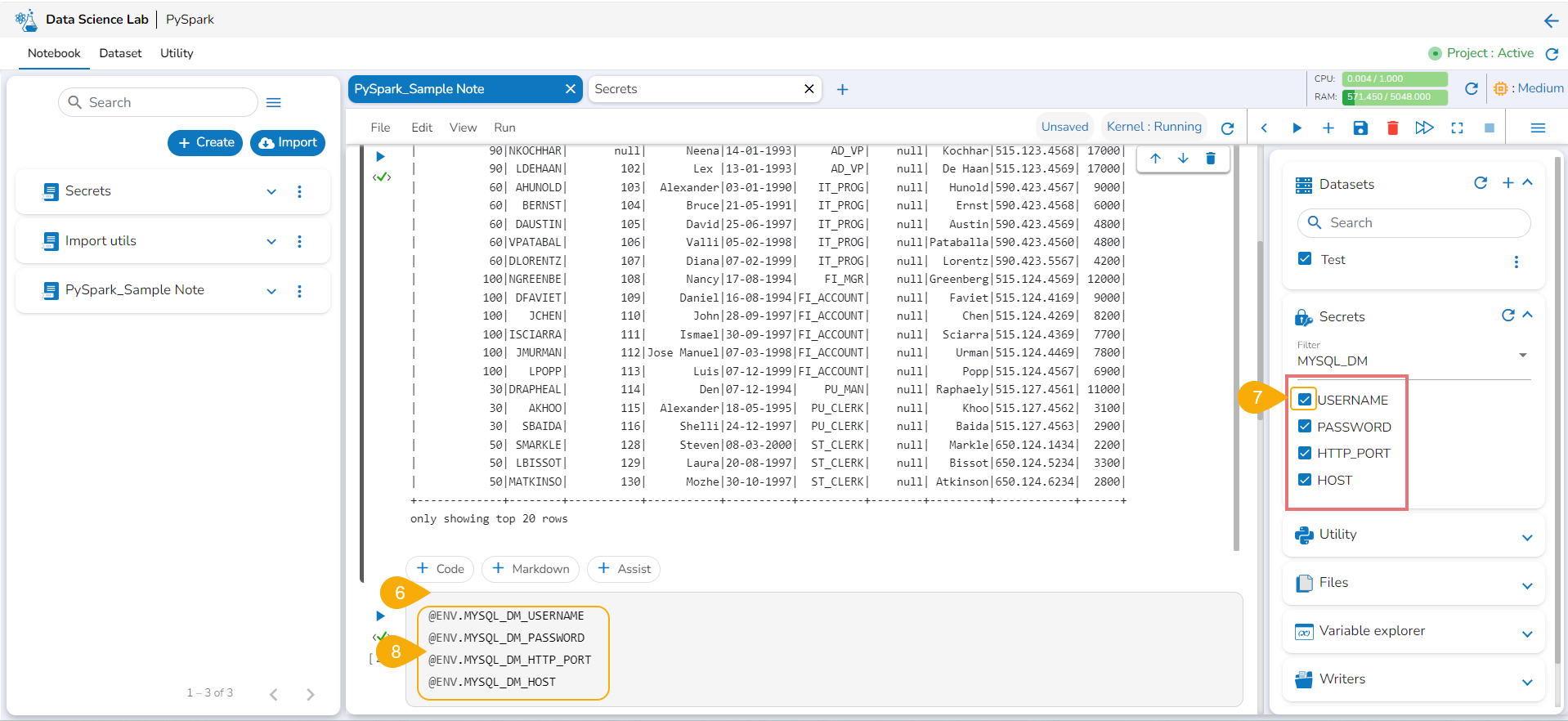Image resolution: width=1568 pixels, height=721 pixels.
Task: Click the add dataset plus icon
Action: [1508, 183]
